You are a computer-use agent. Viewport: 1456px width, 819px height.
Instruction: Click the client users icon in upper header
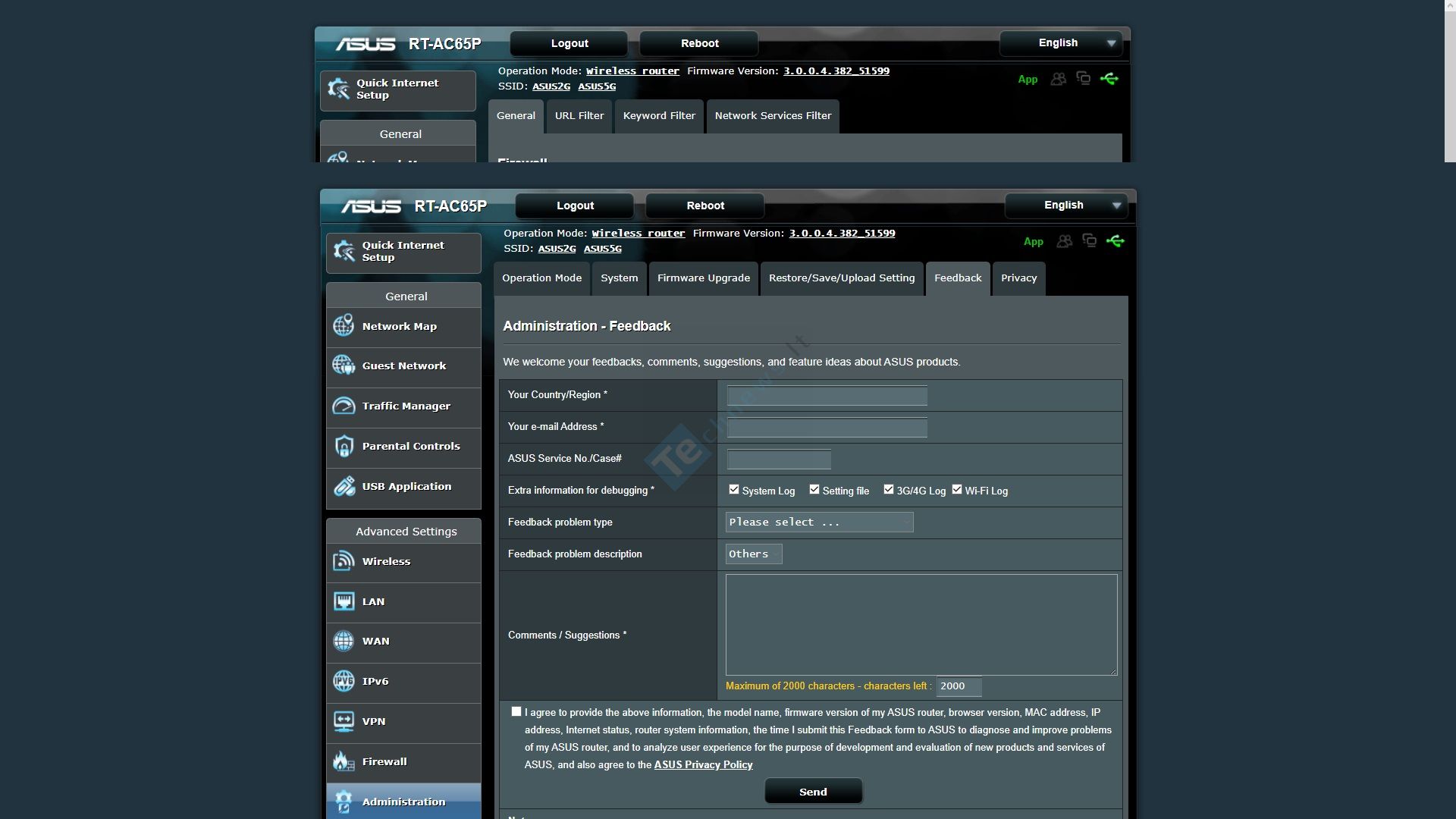pos(1059,79)
